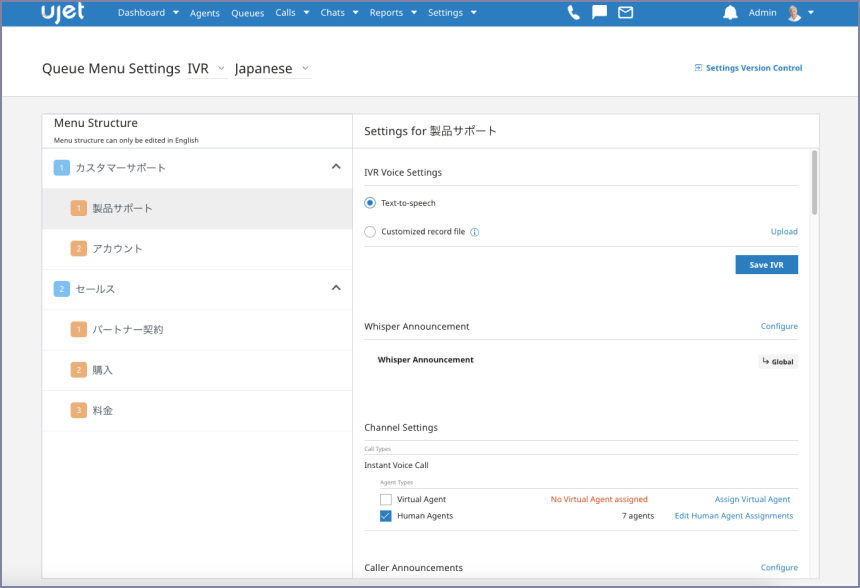Click the 'Settings for 製品サポート' heading
Viewport: 860px width, 588px height.
[431, 131]
